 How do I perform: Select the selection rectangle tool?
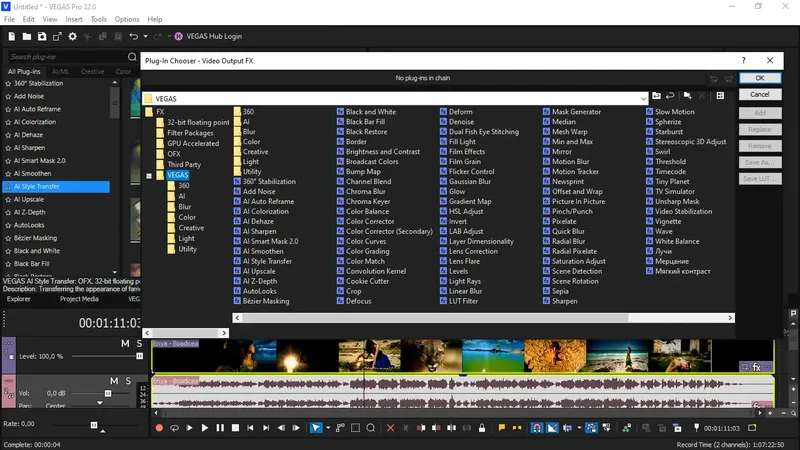356,428
